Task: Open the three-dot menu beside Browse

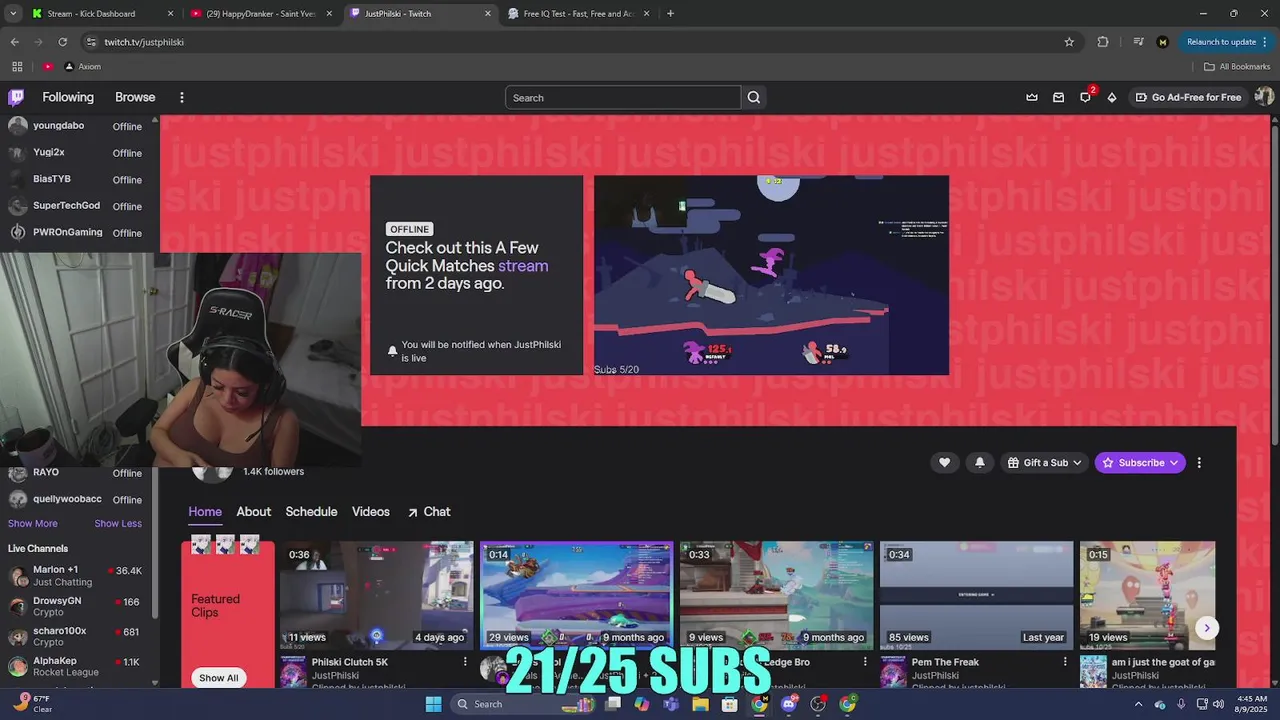Action: 181,97
